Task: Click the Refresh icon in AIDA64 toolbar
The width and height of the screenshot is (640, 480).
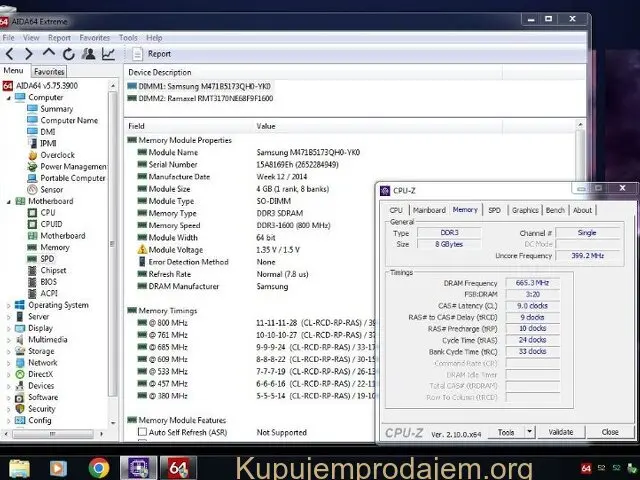Action: coord(68,54)
